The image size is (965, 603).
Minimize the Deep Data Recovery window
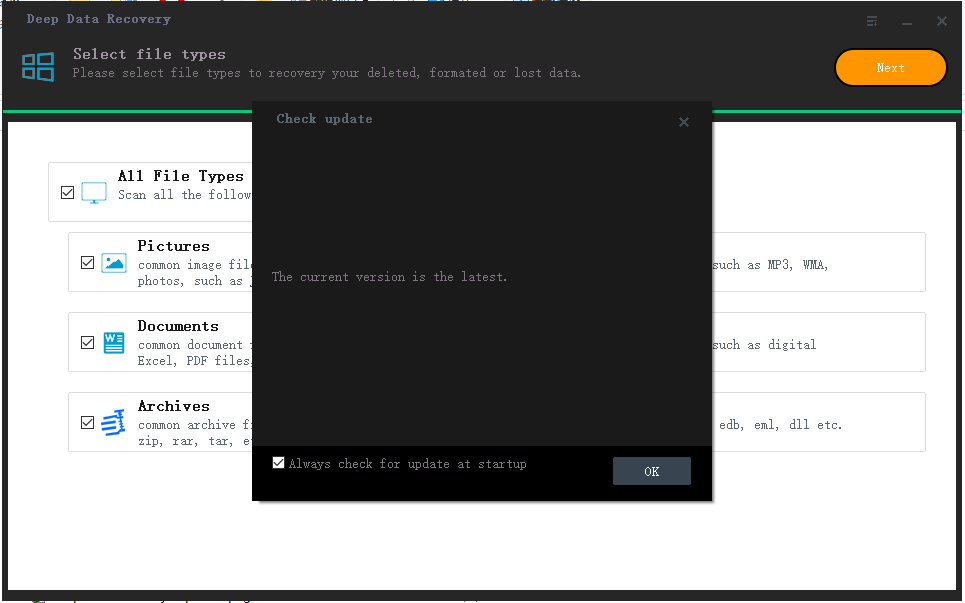click(907, 22)
